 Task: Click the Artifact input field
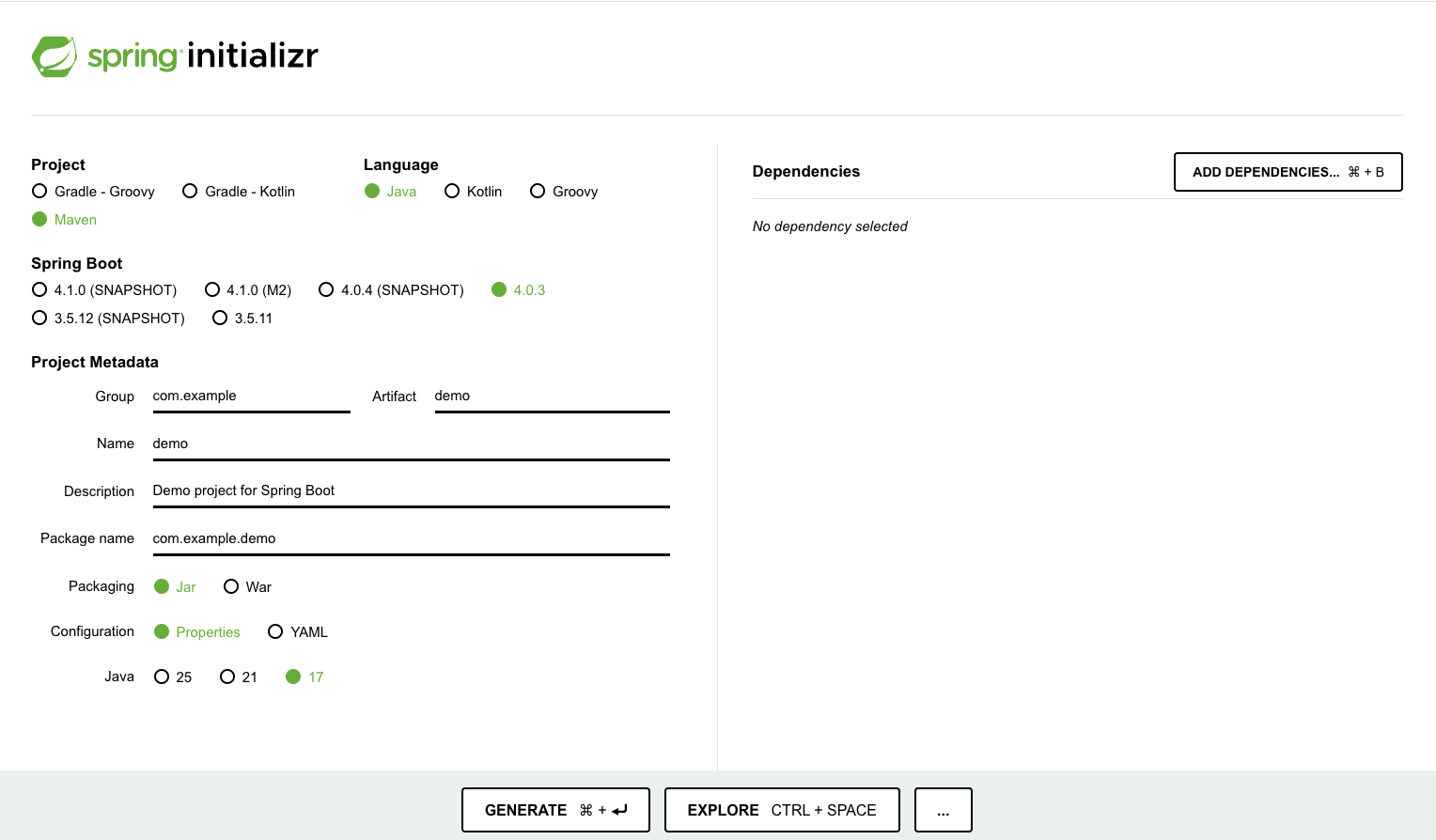pos(552,397)
